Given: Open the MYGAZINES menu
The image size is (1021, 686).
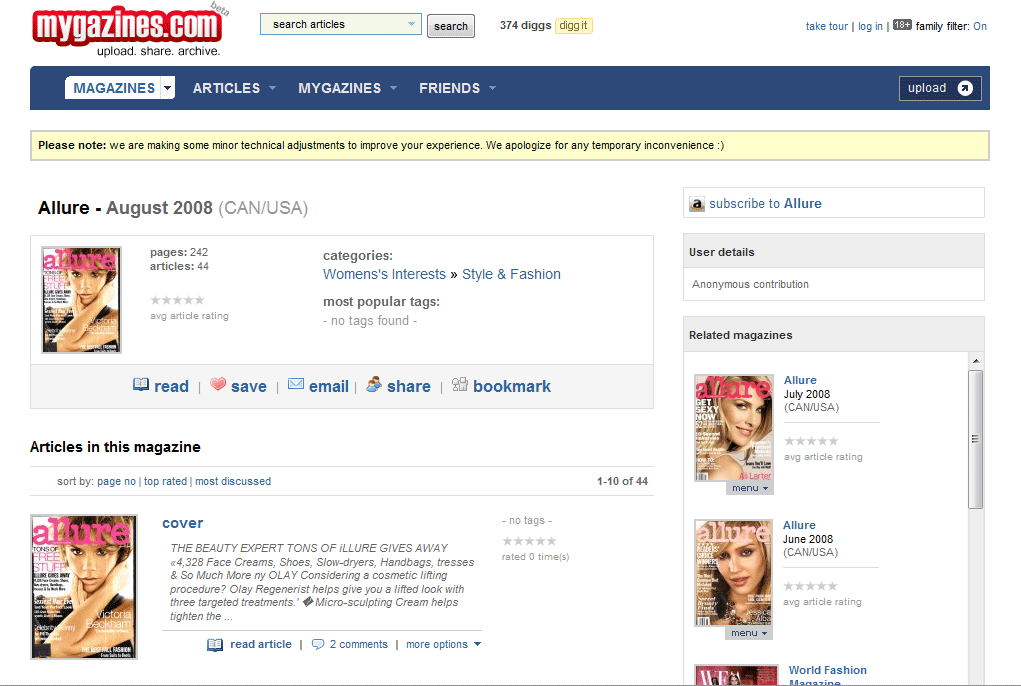Looking at the screenshot, I should pos(339,88).
